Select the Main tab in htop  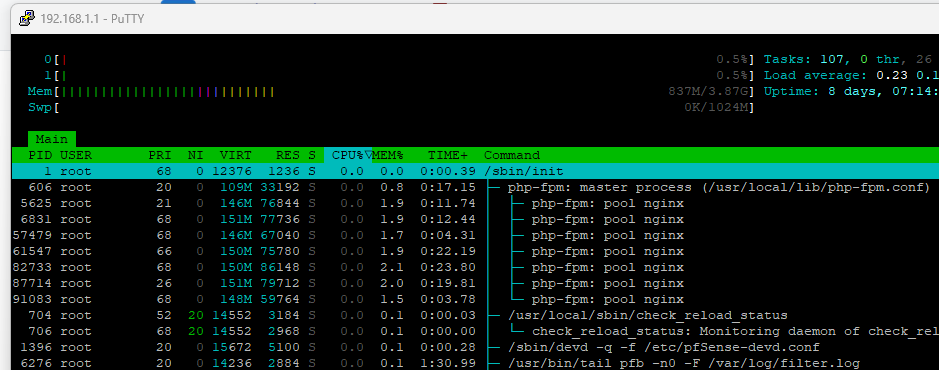click(x=52, y=139)
